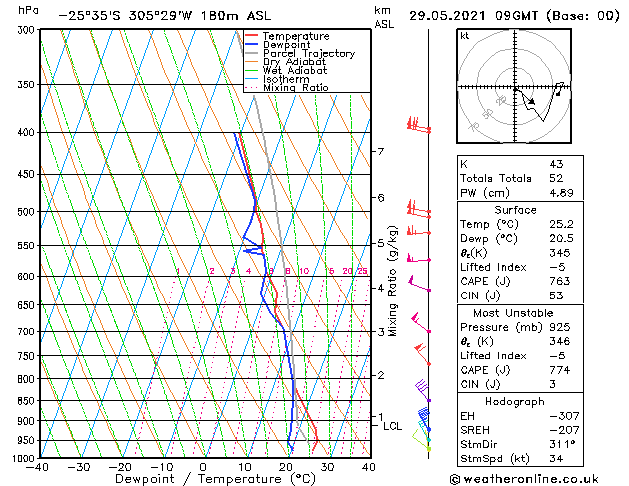Click the LCL label on the altitude axis
Image resolution: width=629 pixels, height=486 pixels.
pos(392,426)
